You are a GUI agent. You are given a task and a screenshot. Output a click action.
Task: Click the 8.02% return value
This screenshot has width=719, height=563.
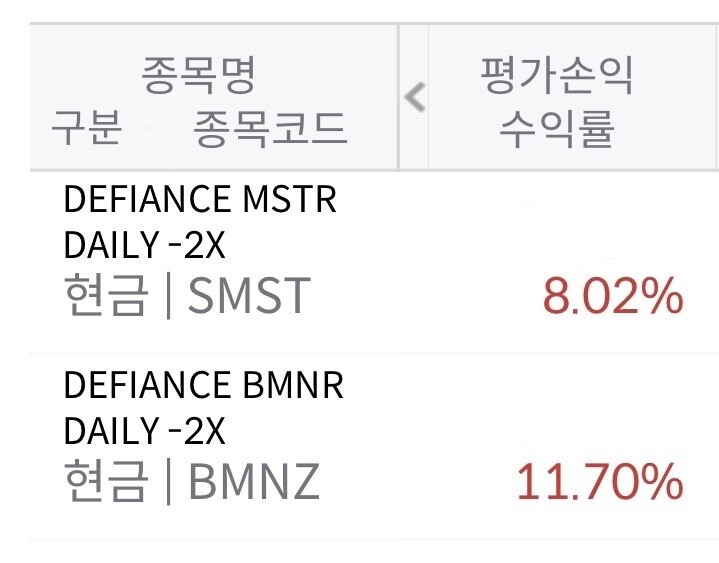(613, 296)
